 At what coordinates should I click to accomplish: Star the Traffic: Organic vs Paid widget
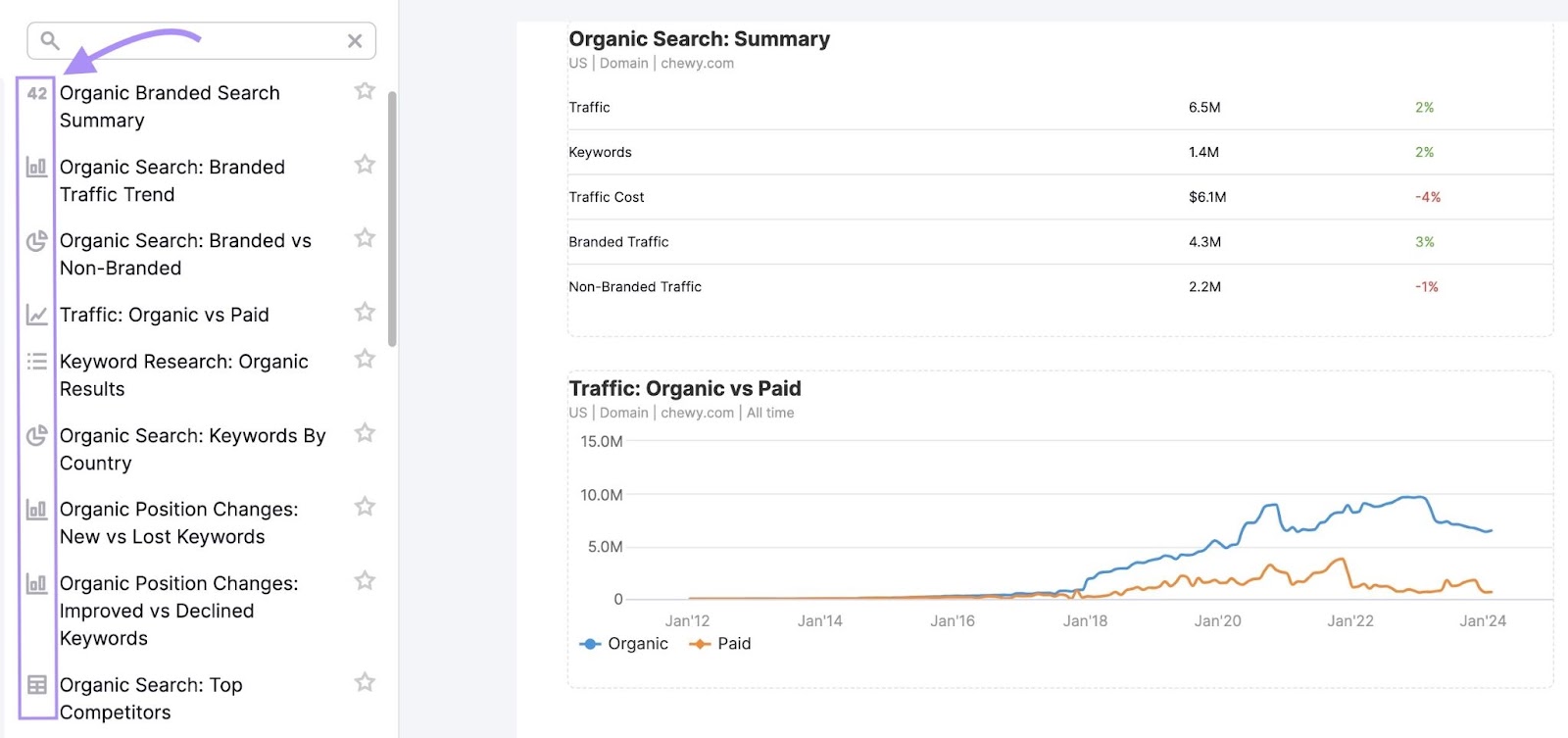click(x=365, y=312)
